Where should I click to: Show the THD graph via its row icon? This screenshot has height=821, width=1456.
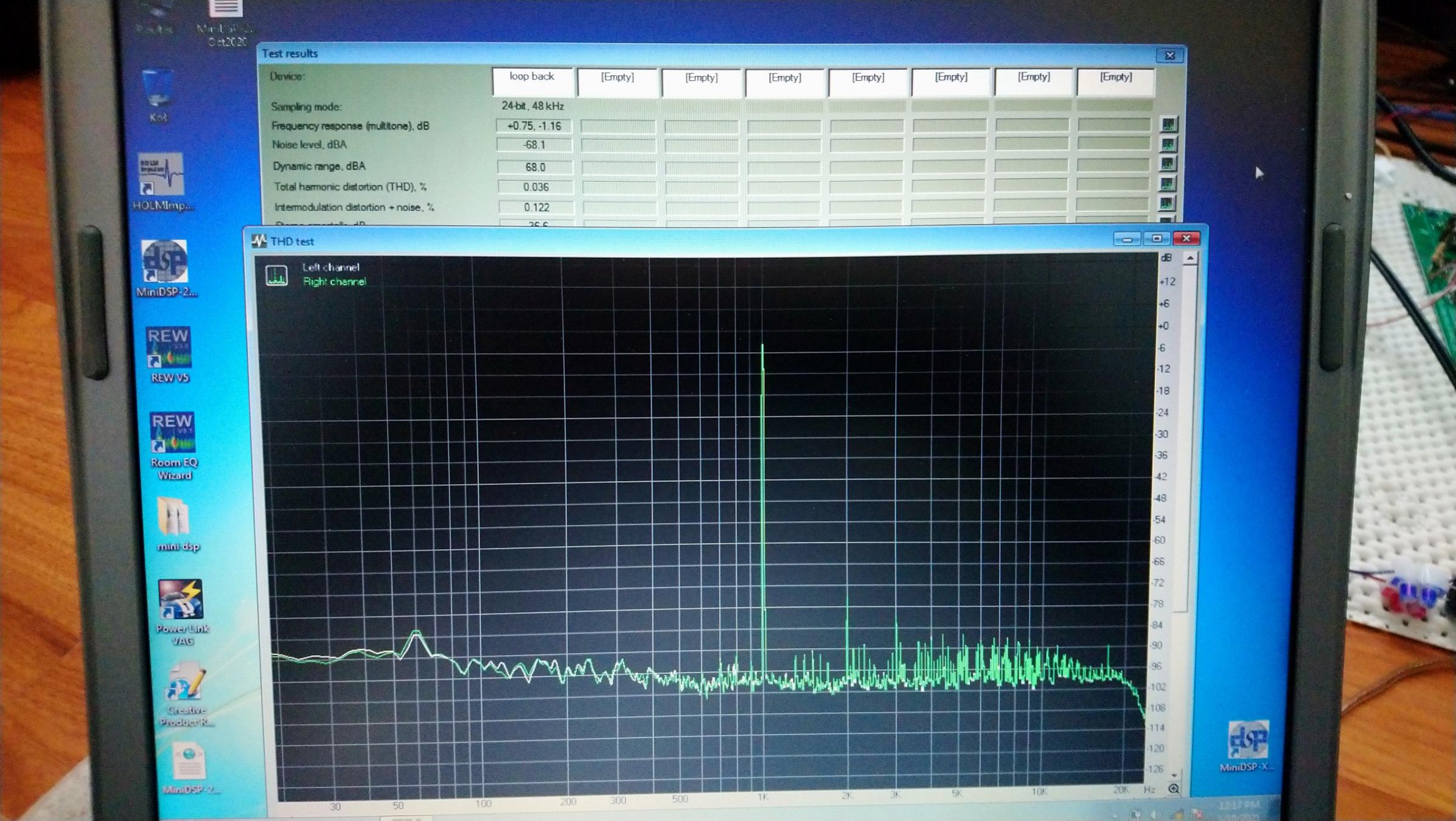click(1167, 184)
